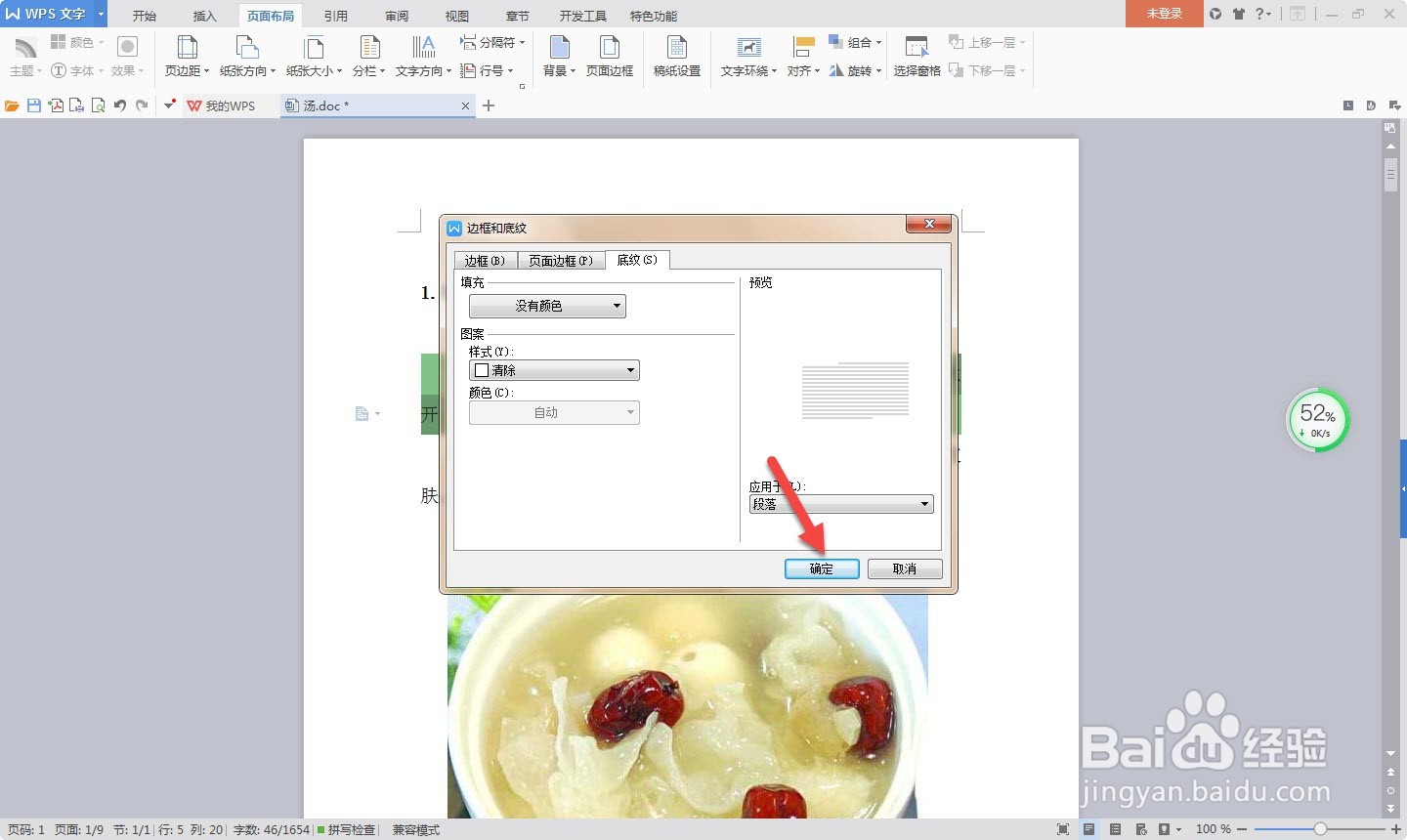Click the 52% network speed floating widget
The width and height of the screenshot is (1407, 840).
coord(1317,421)
